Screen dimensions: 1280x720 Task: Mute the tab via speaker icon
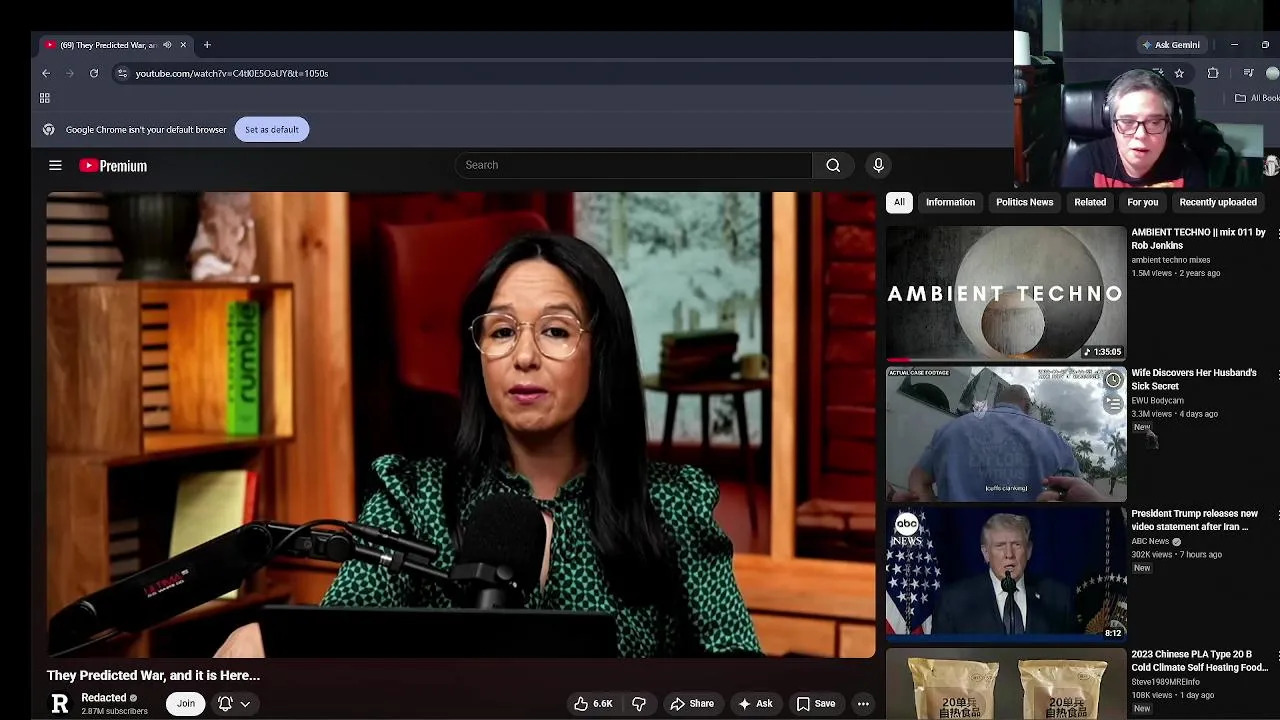tap(167, 45)
